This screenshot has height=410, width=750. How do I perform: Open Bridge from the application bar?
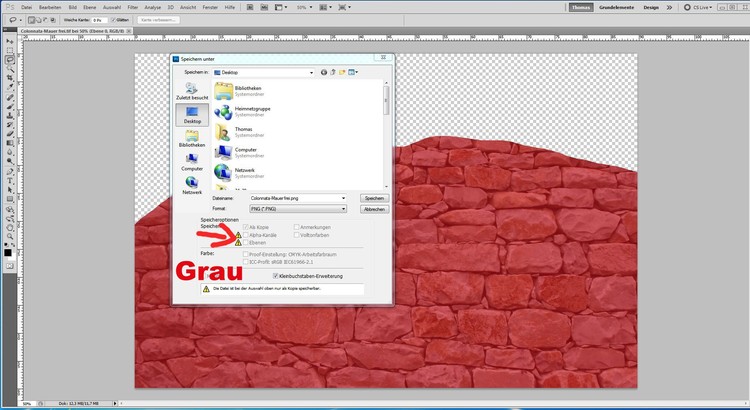[251, 7]
